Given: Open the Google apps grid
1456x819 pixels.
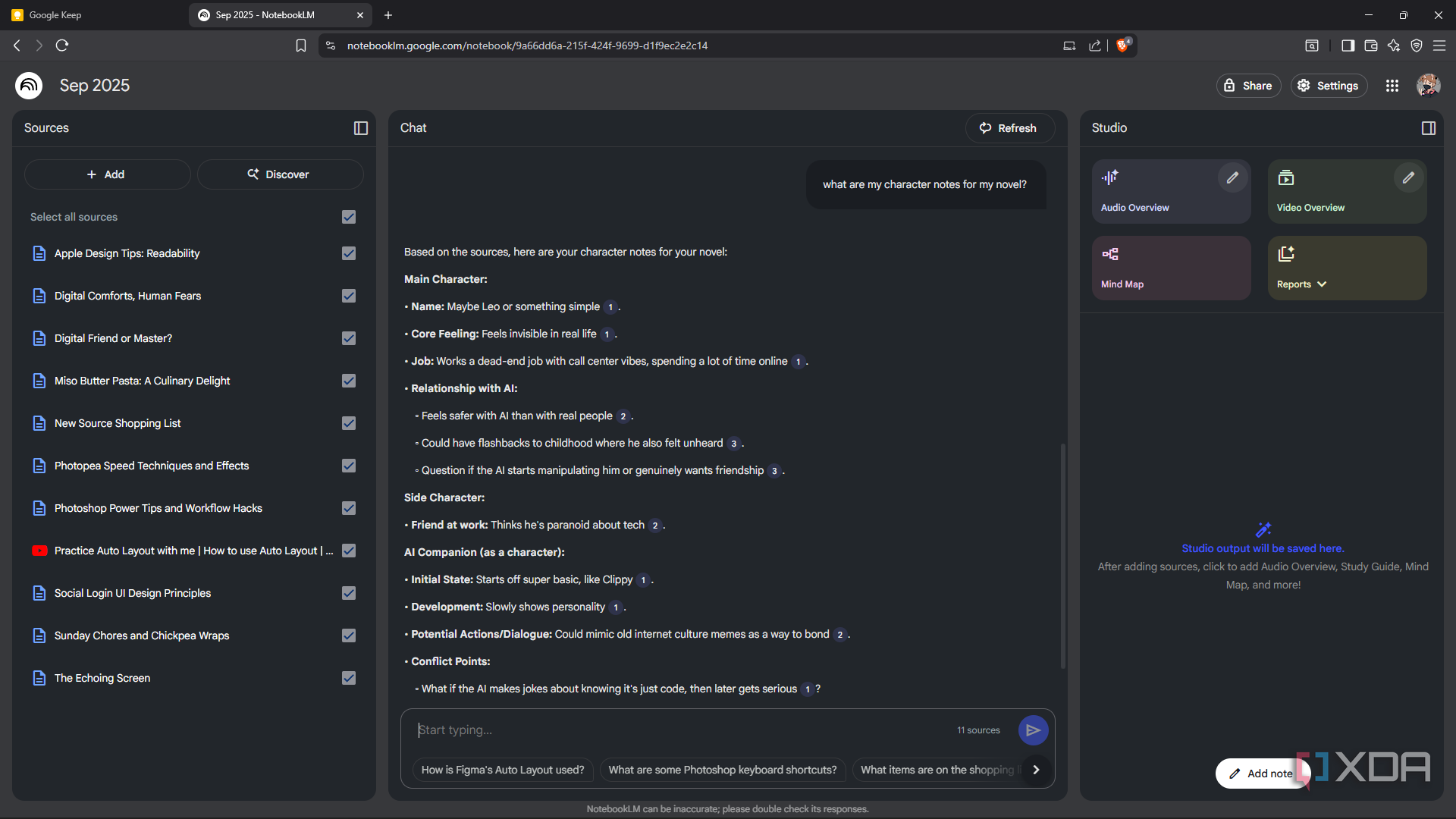Looking at the screenshot, I should tap(1392, 86).
